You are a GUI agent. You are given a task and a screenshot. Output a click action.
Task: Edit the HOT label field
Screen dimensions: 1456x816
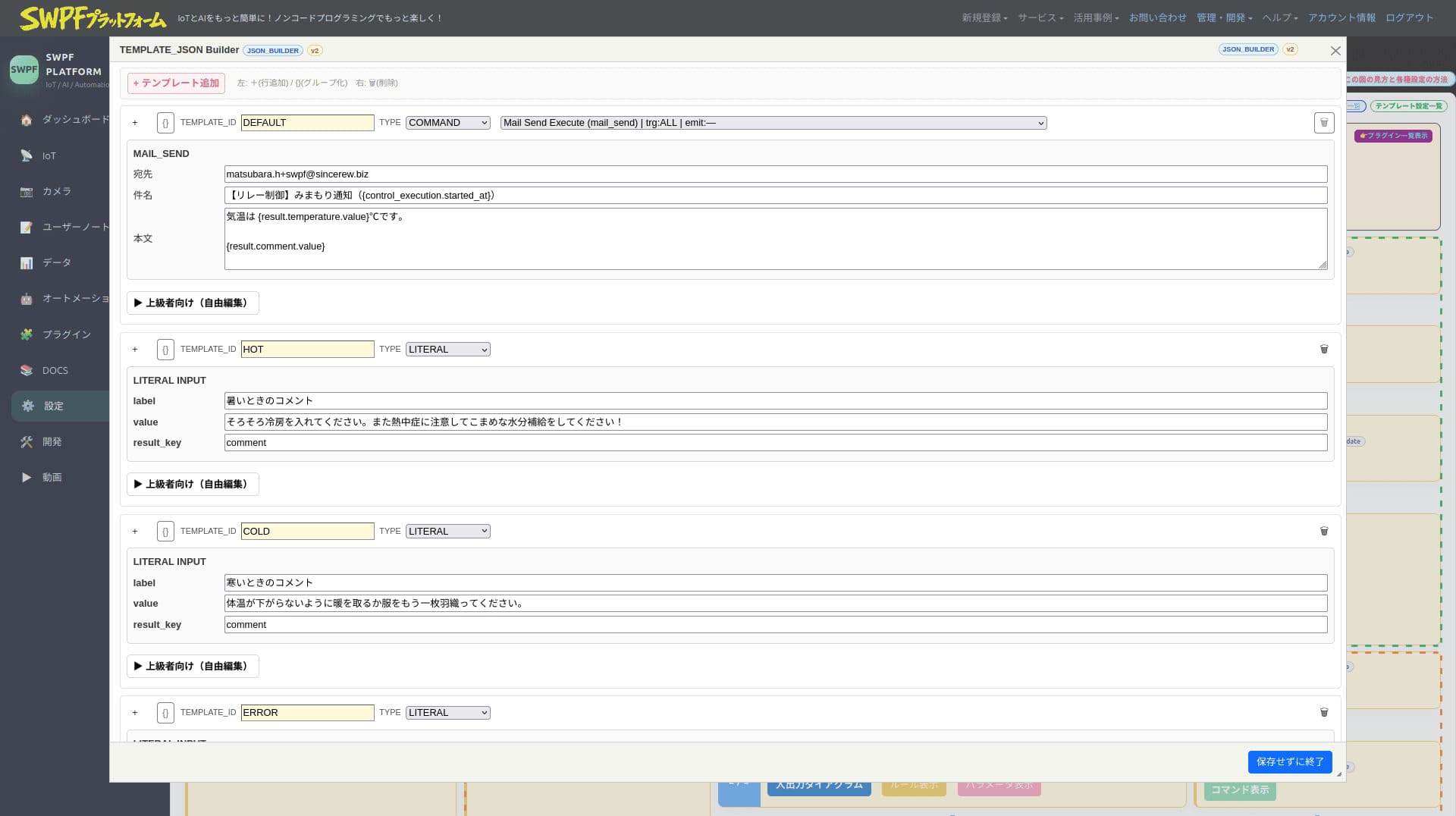[x=776, y=401]
